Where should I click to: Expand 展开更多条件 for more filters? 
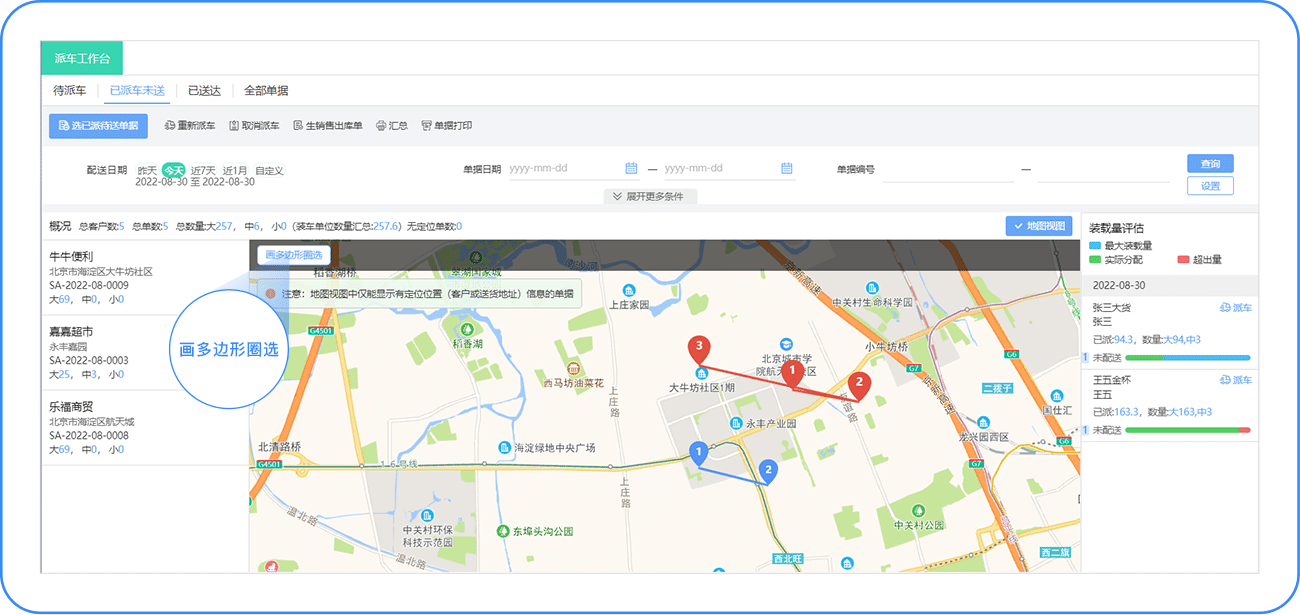[x=650, y=196]
